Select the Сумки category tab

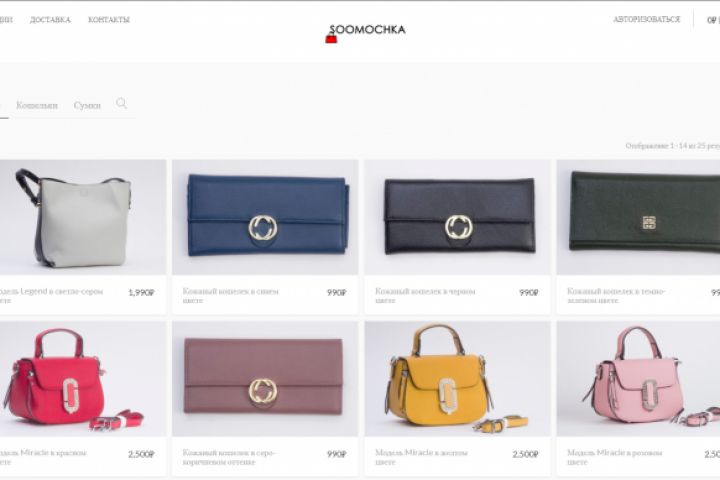pos(87,105)
